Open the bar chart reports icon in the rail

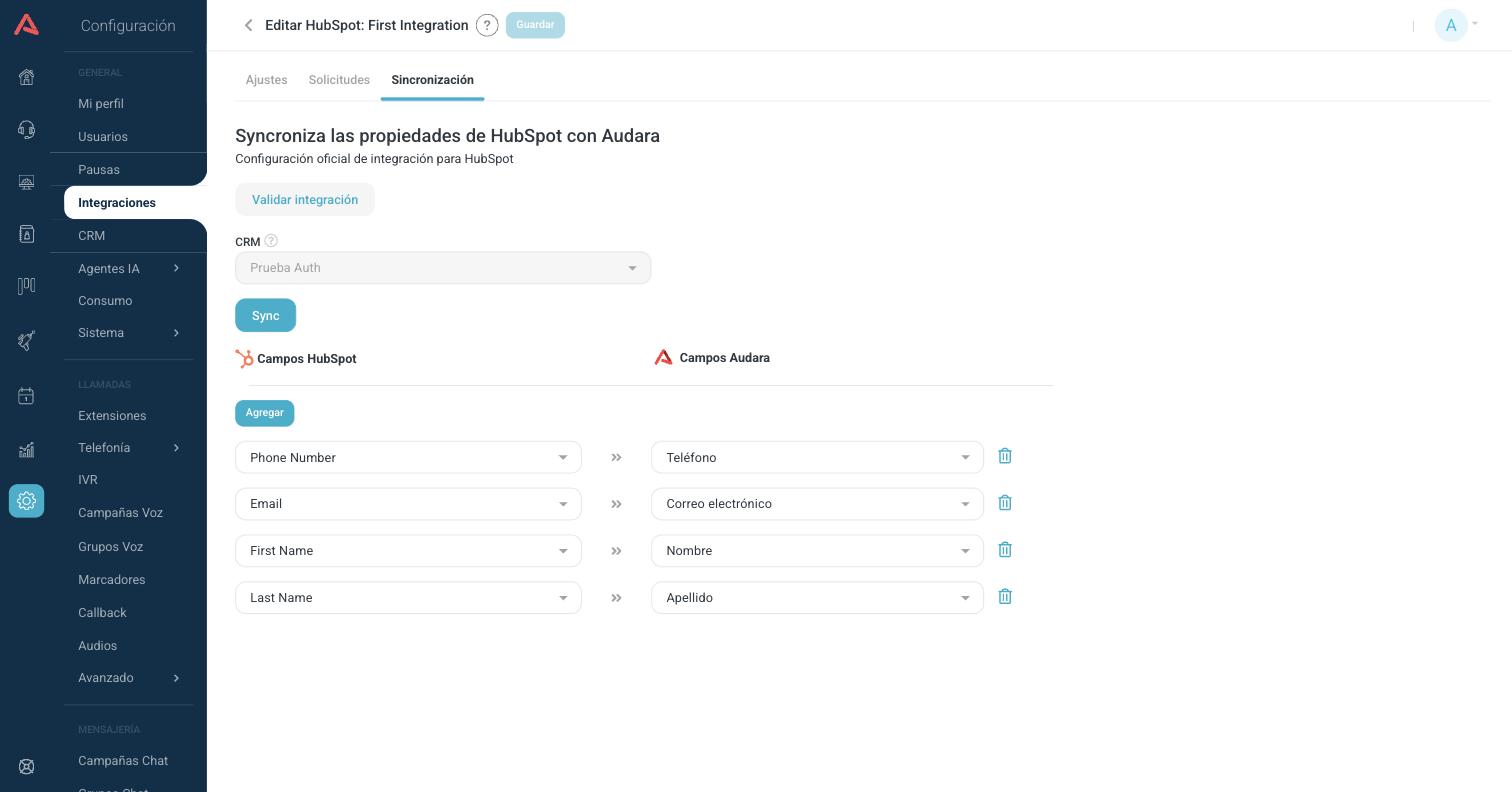[x=26, y=449]
